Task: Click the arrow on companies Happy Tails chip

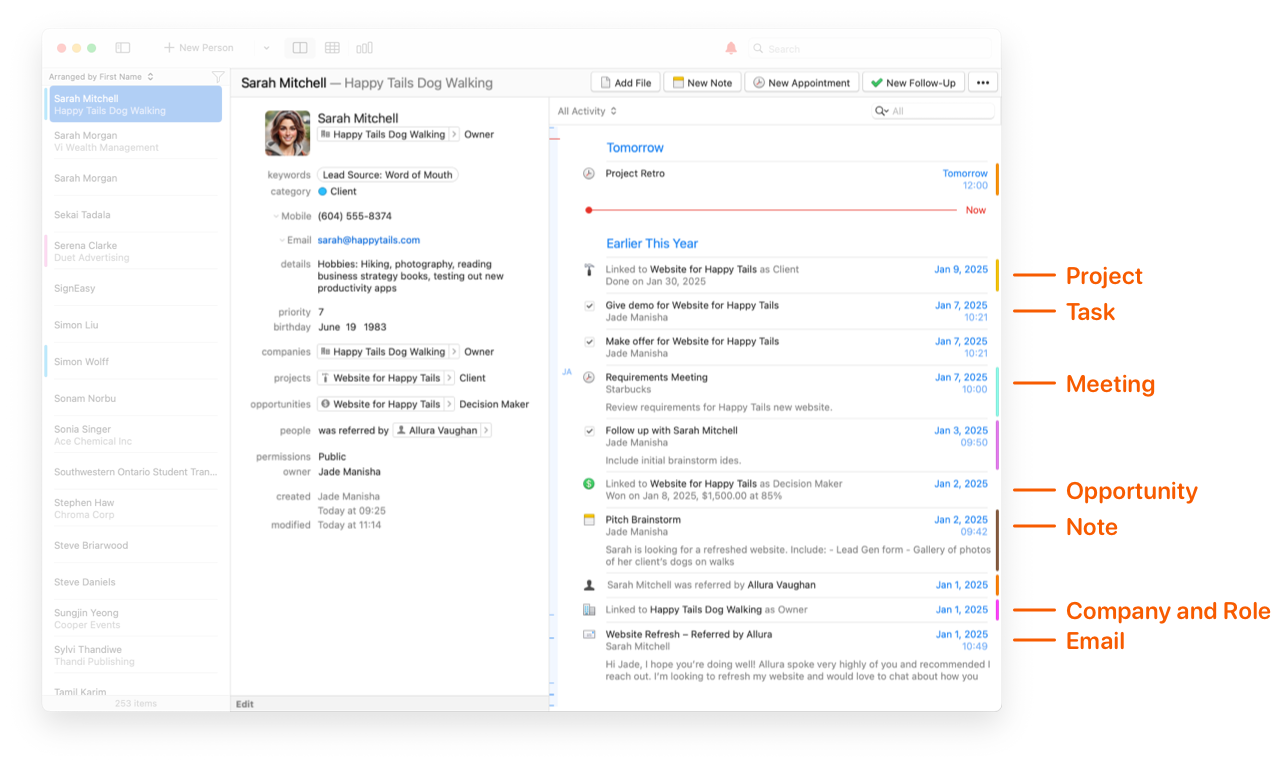Action: pos(454,352)
